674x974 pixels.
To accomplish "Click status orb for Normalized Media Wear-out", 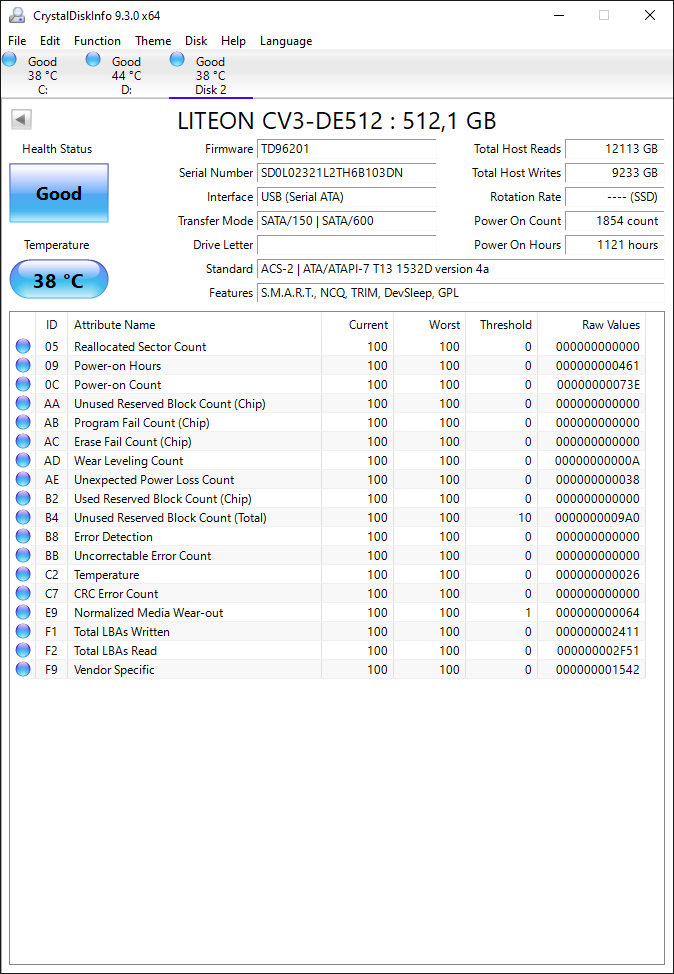I will pyautogui.click(x=23, y=612).
